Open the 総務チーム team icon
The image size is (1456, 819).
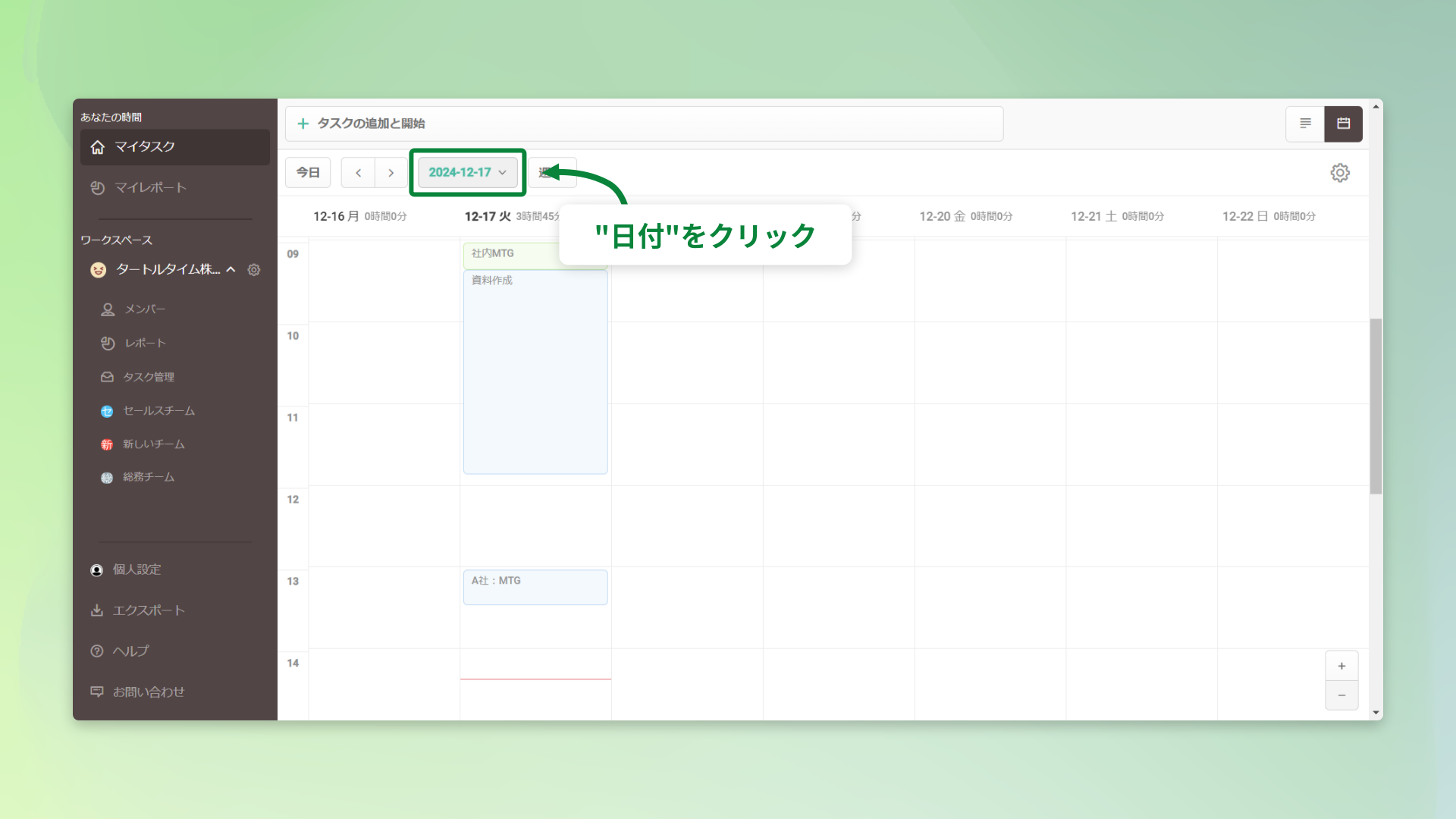coord(107,477)
